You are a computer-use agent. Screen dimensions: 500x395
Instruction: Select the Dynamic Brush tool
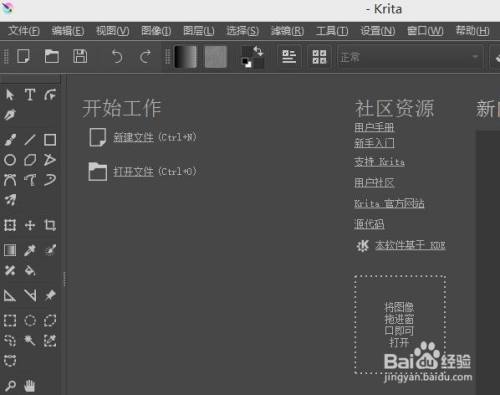50,180
